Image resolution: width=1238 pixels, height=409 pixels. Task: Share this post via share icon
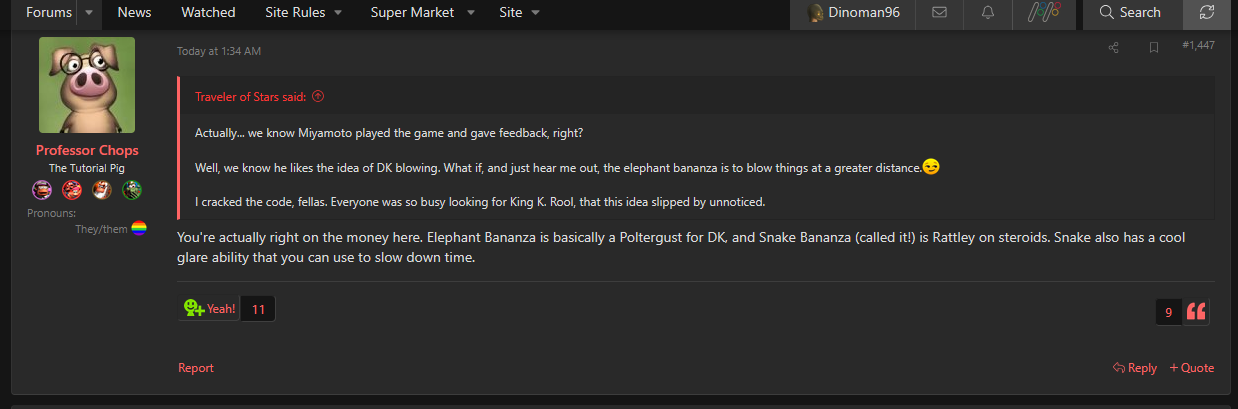tap(1114, 47)
